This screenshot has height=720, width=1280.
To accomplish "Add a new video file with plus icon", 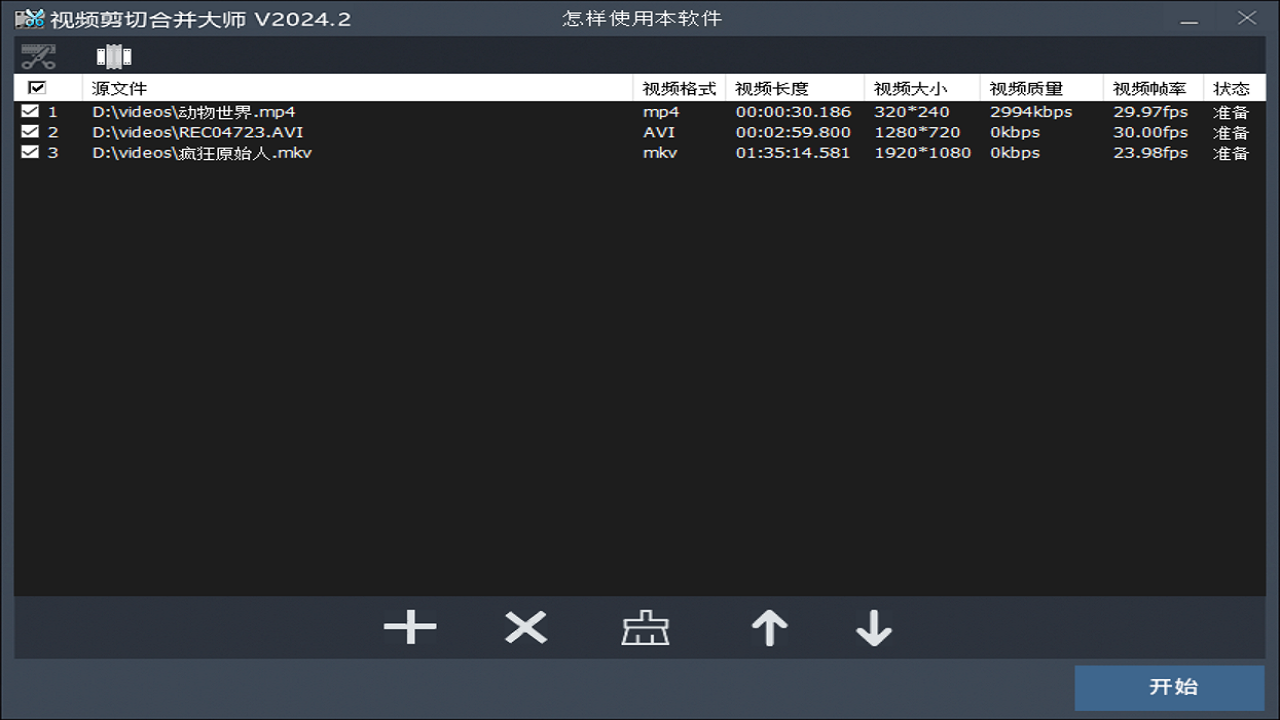I will point(410,628).
